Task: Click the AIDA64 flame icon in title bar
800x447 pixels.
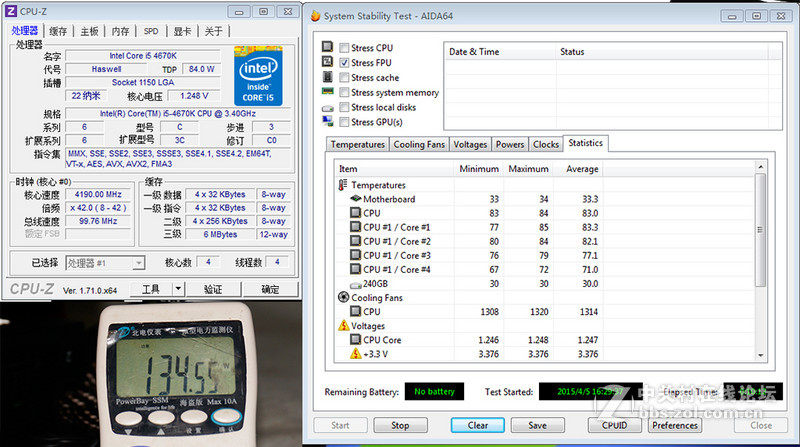Action: pos(315,16)
